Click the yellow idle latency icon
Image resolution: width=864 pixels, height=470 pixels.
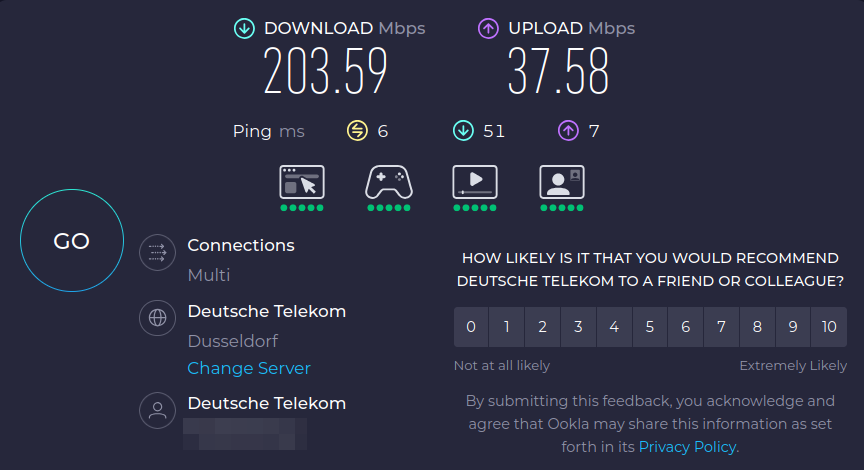pos(357,131)
